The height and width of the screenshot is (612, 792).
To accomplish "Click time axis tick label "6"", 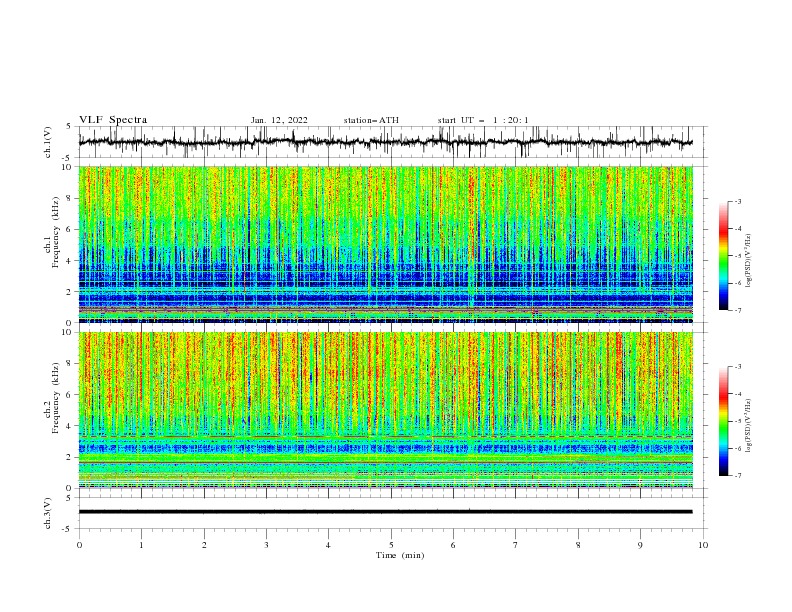I will tap(453, 545).
